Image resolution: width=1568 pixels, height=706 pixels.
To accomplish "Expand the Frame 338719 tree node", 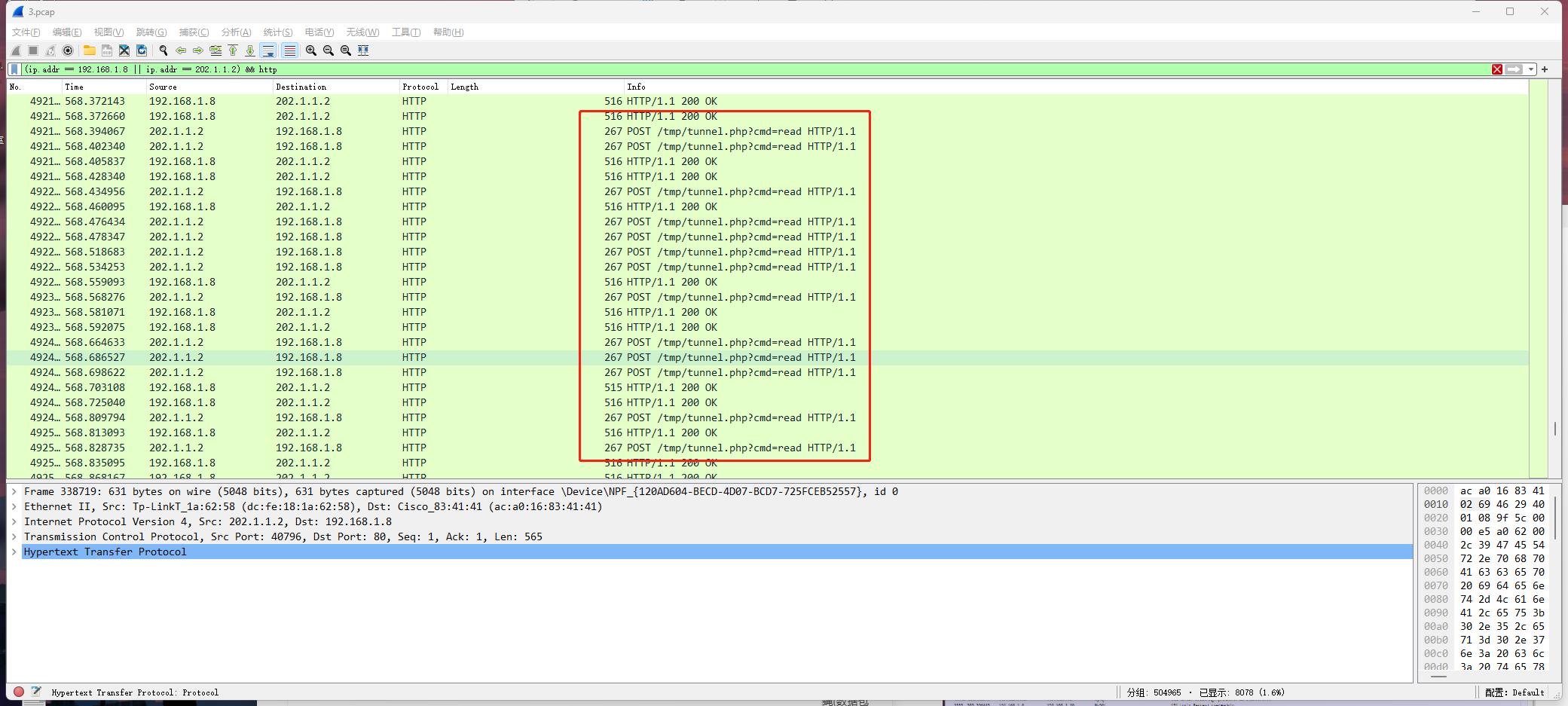I will click(x=14, y=491).
